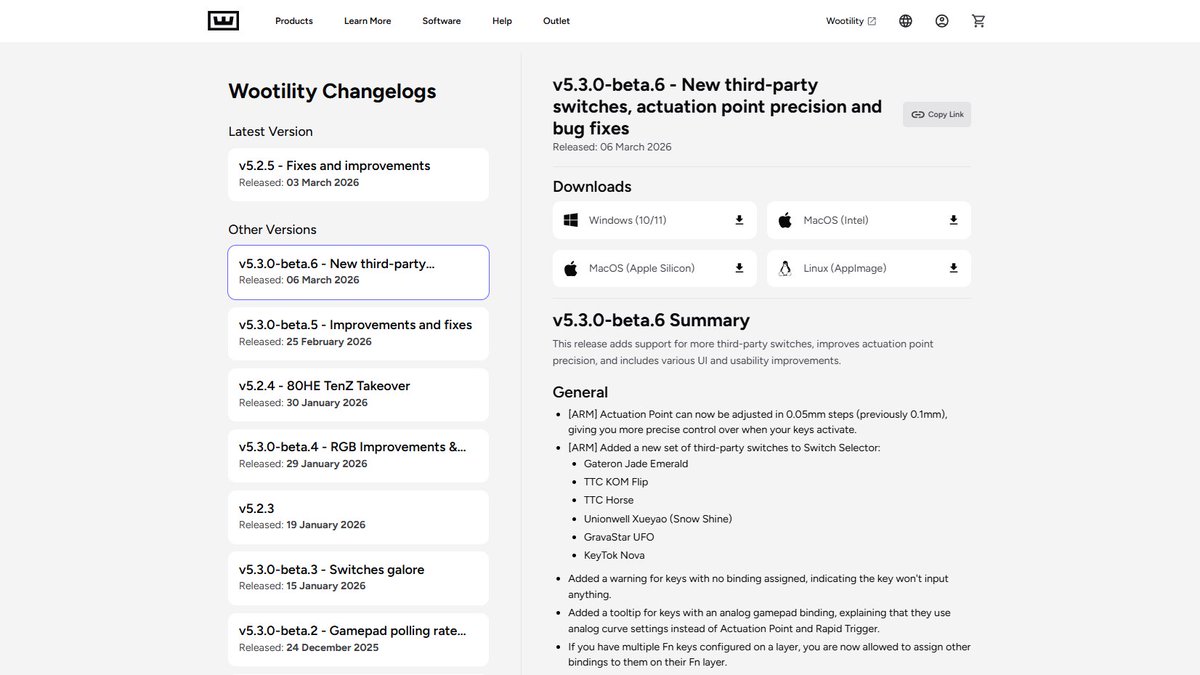Viewport: 1200px width, 675px height.
Task: Click the Wooting logo in header
Action: [223, 20]
